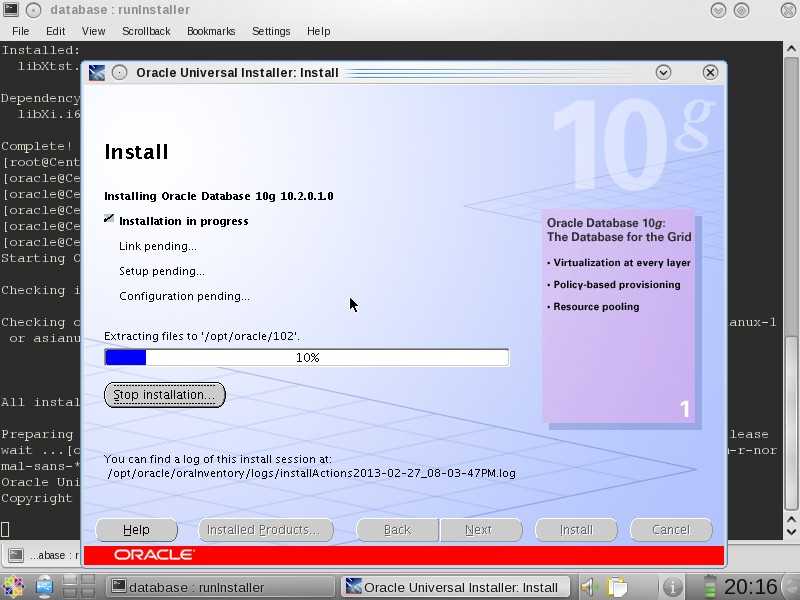The height and width of the screenshot is (600, 800).
Task: Click the installation progress bar at 10%
Action: (x=307, y=358)
